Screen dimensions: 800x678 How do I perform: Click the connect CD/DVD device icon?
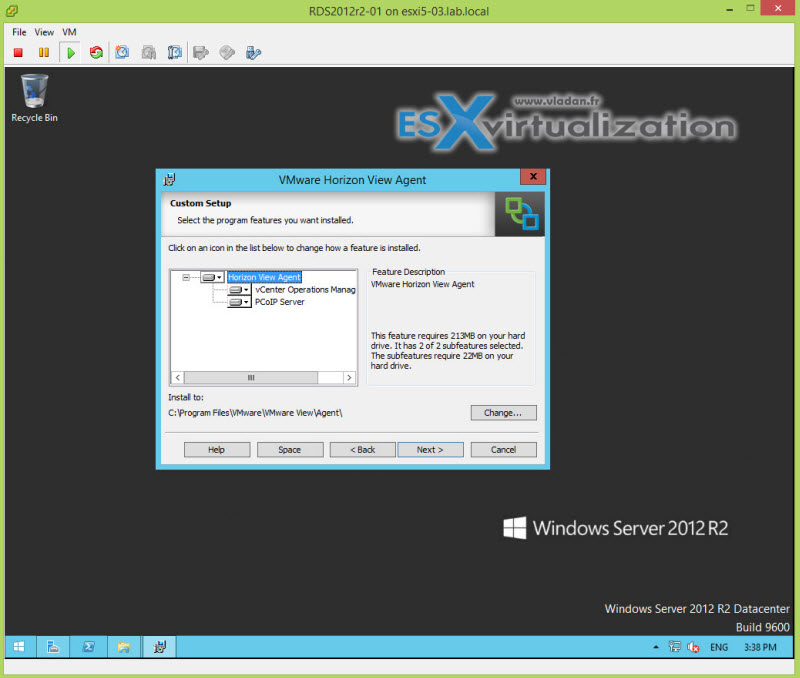click(x=227, y=53)
